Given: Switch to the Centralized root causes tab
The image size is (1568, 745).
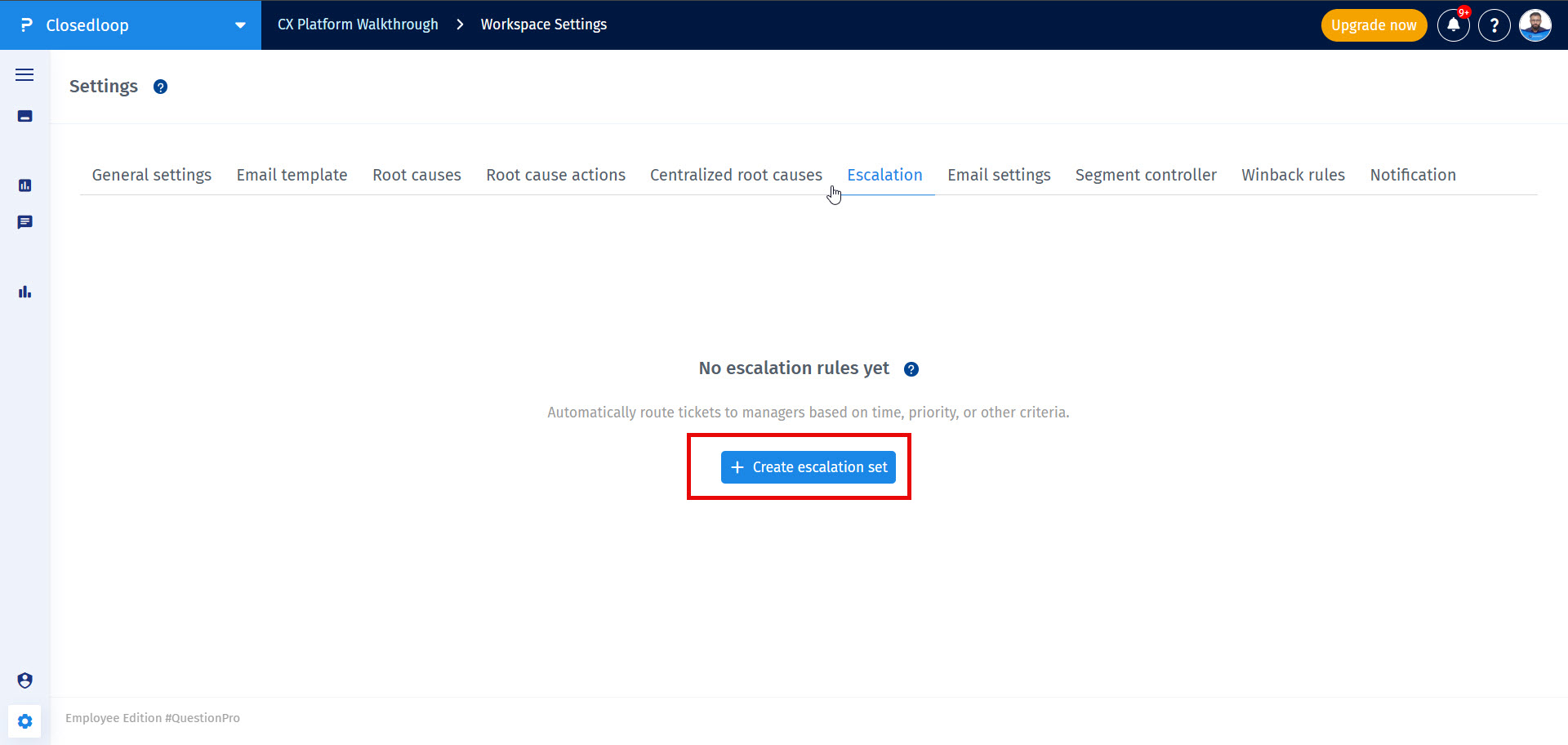Looking at the screenshot, I should [x=736, y=175].
